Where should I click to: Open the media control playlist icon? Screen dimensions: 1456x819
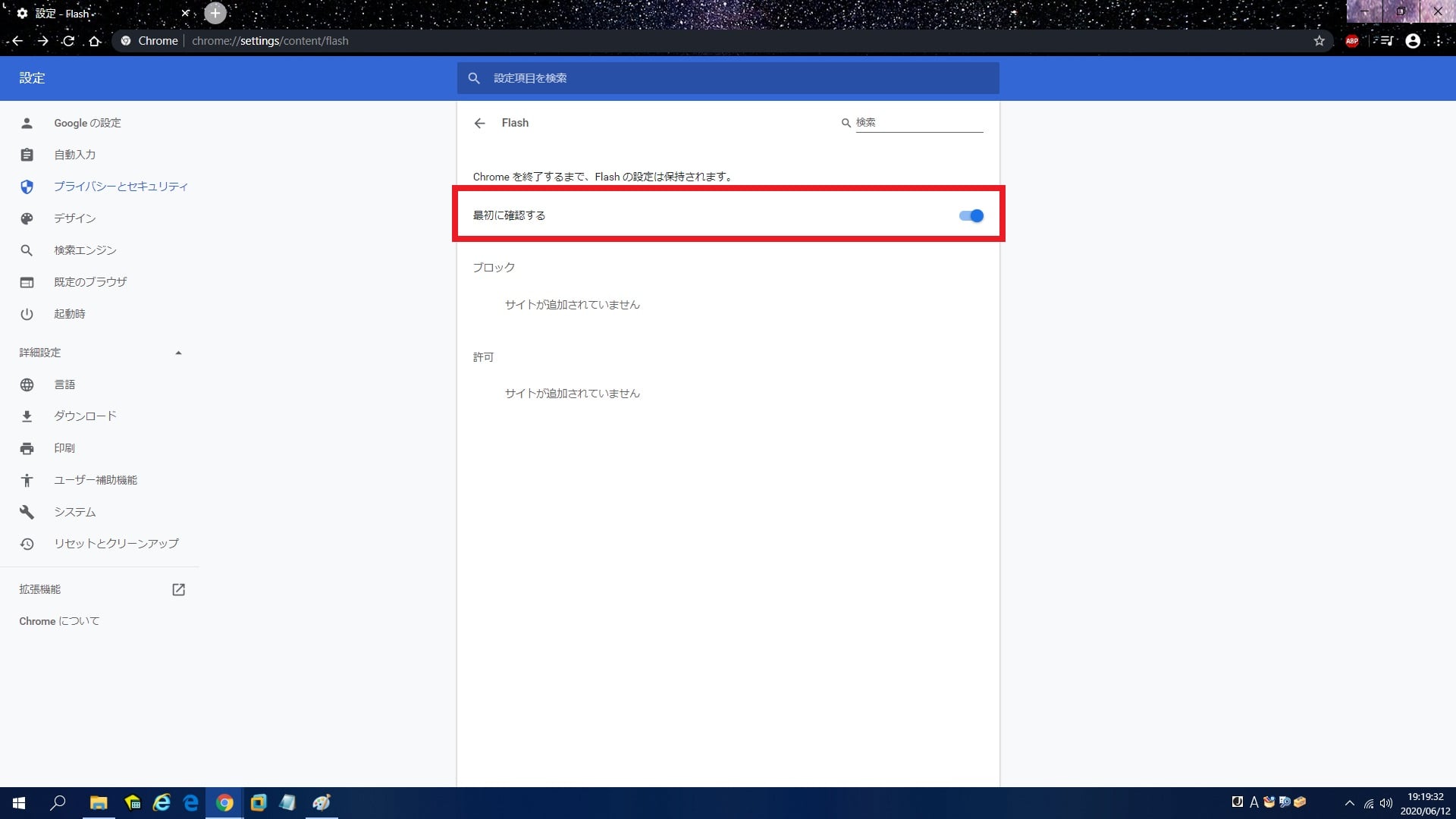pos(1387,41)
